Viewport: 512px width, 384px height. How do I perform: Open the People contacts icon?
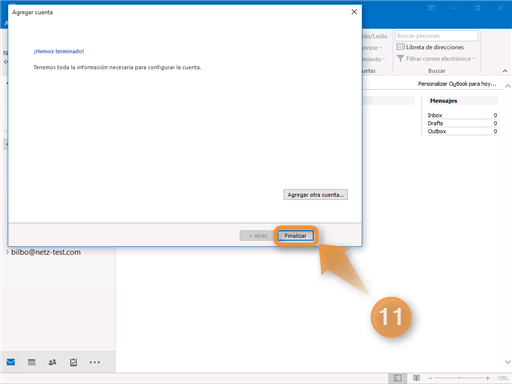pyautogui.click(x=52, y=362)
